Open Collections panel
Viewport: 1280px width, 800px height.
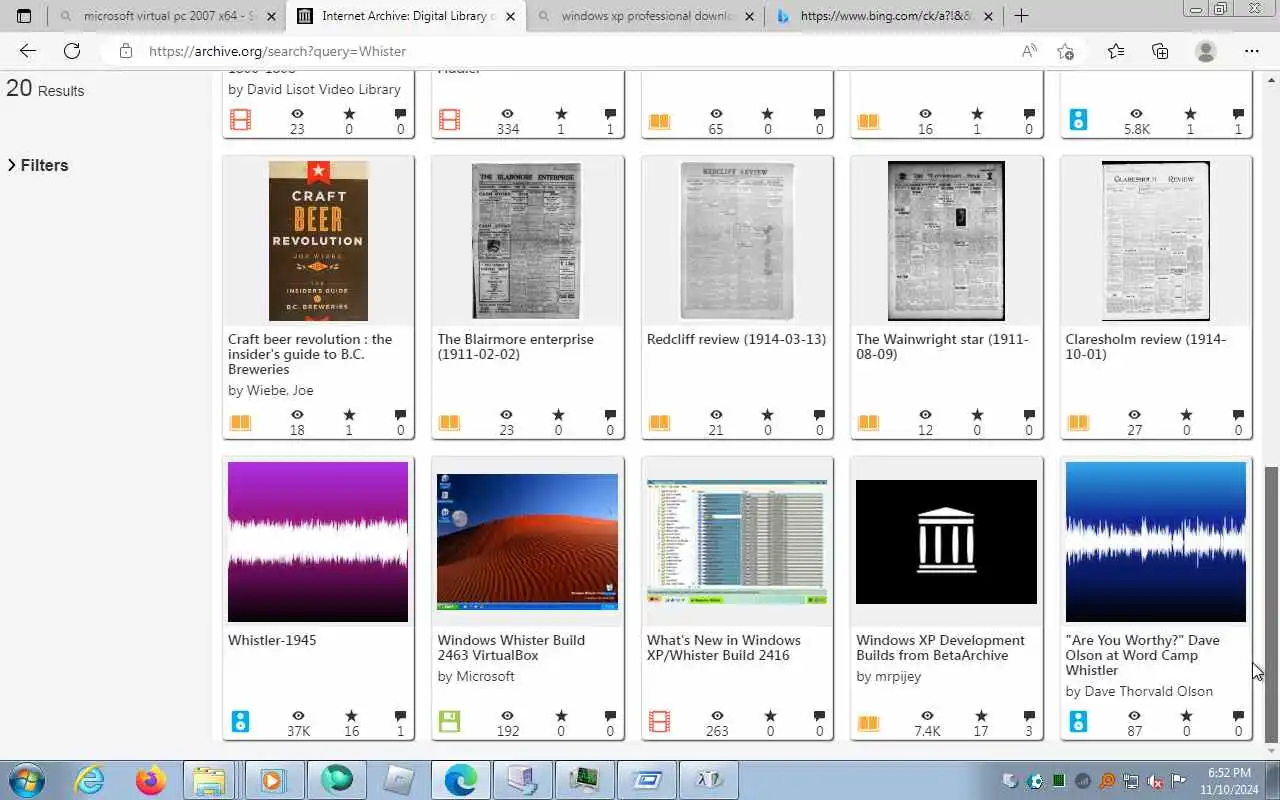click(x=1160, y=51)
